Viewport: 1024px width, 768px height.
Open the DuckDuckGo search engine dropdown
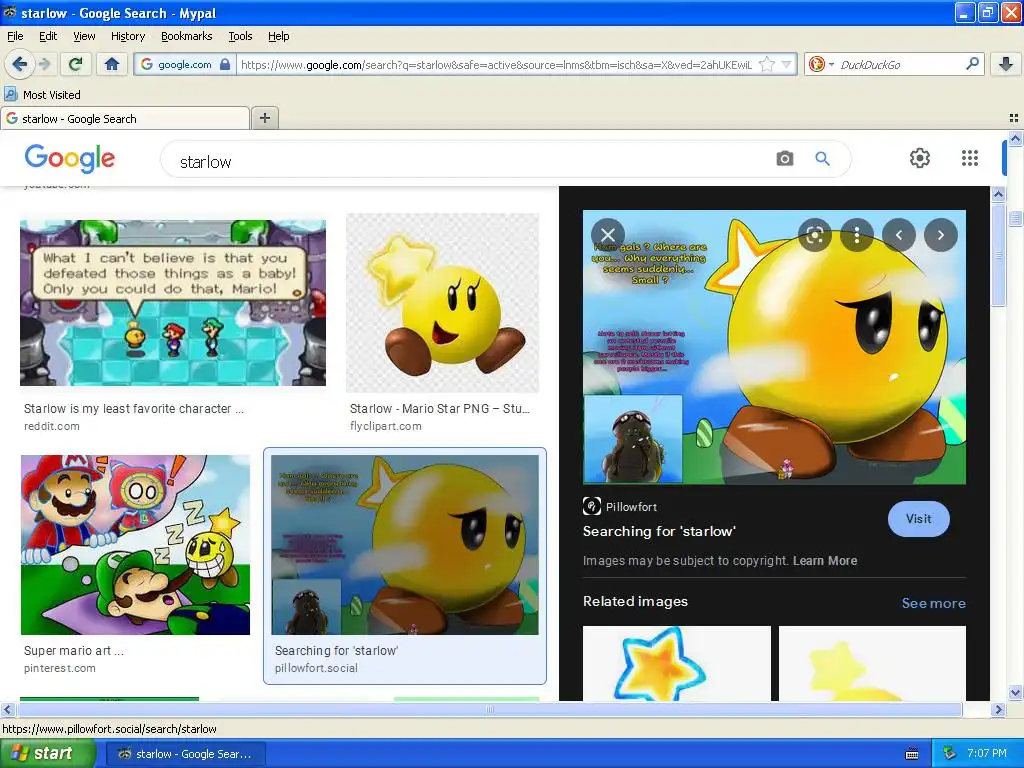(x=822, y=64)
